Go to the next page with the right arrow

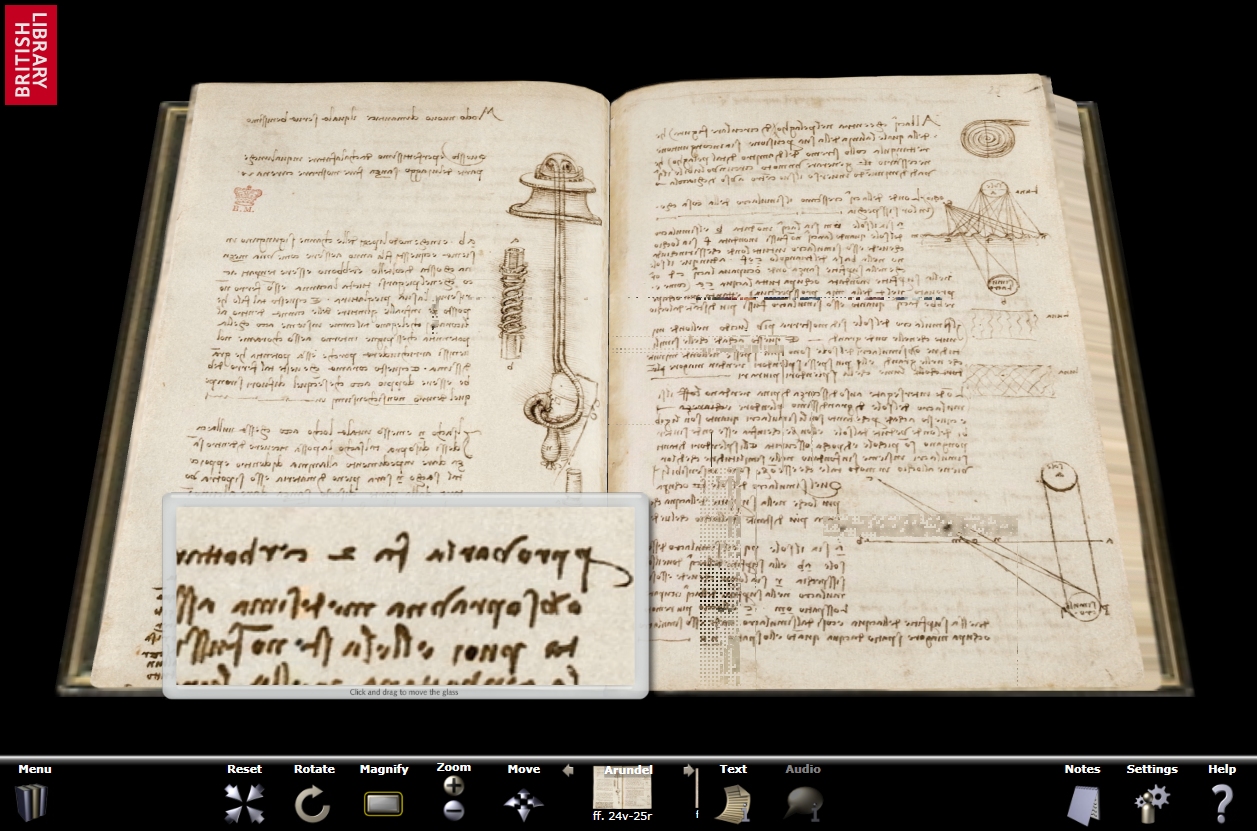688,770
